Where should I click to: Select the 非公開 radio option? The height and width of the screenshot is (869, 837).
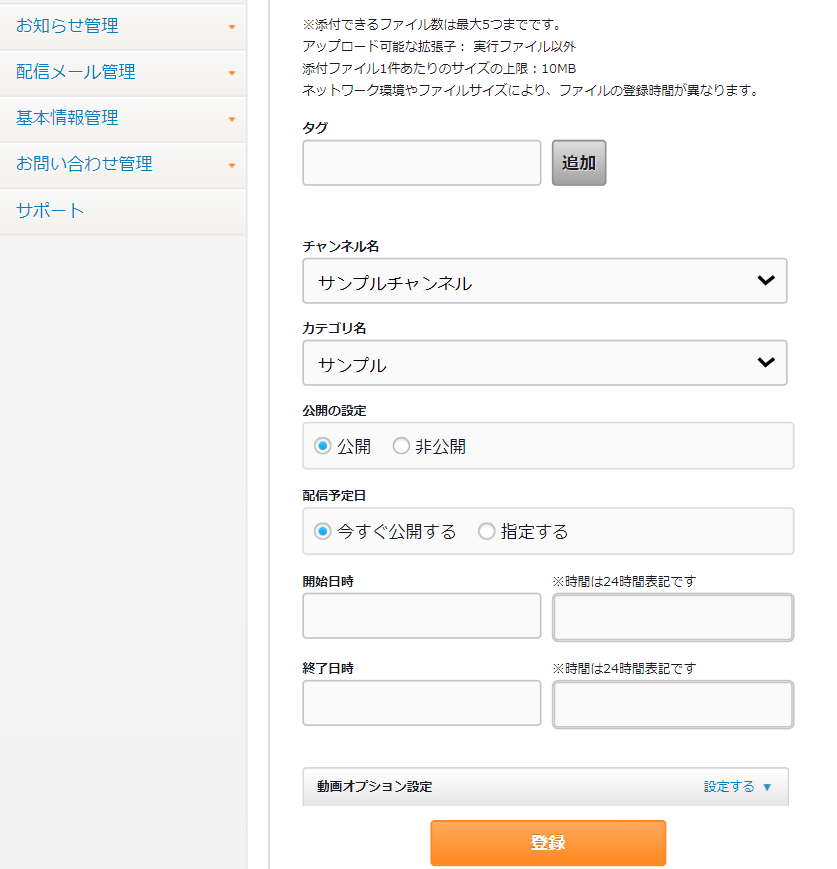pyautogui.click(x=401, y=447)
